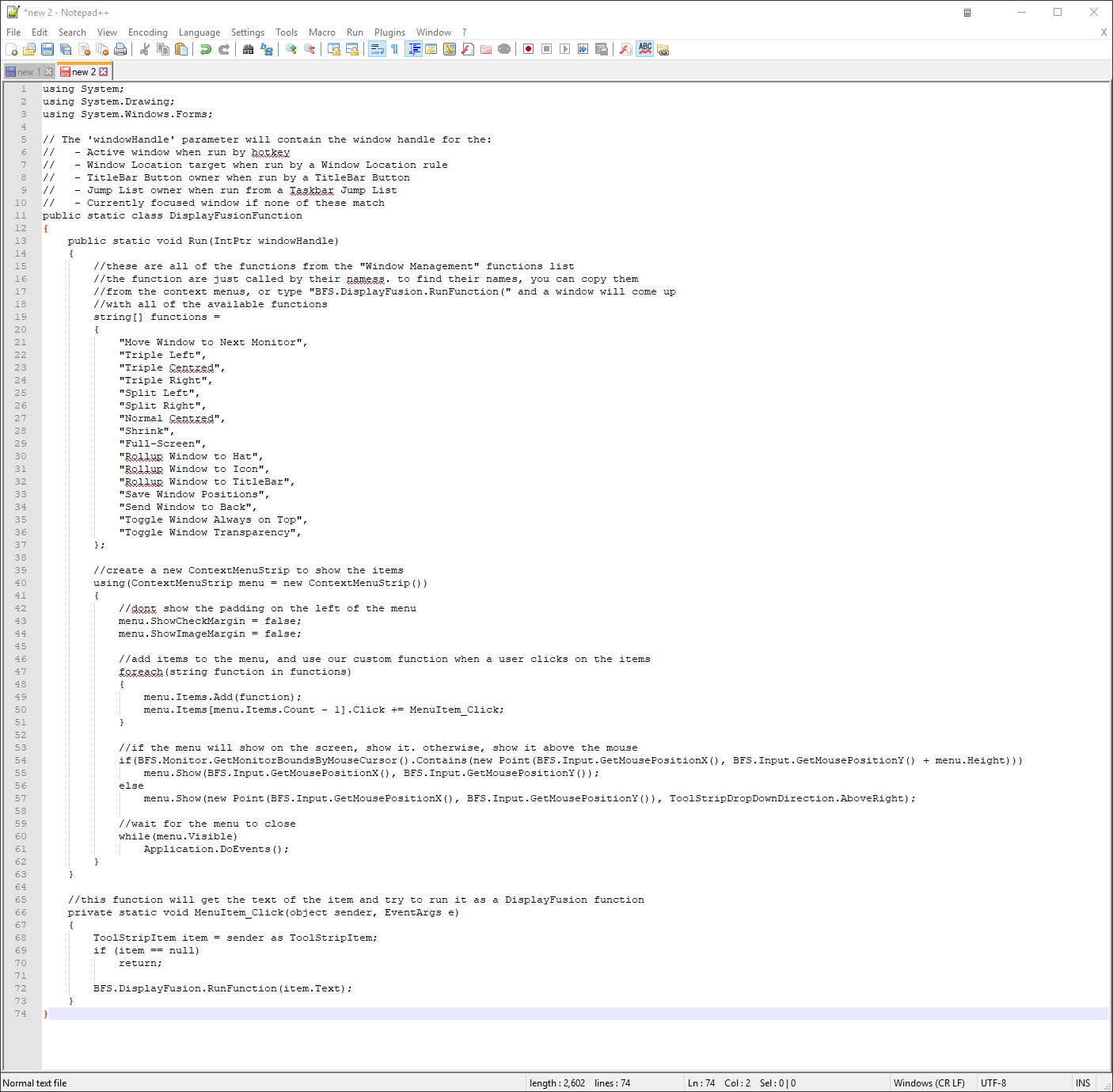Click the Zoom In toolbar icon
Viewport: 1113px width, 1092px height.
click(291, 49)
